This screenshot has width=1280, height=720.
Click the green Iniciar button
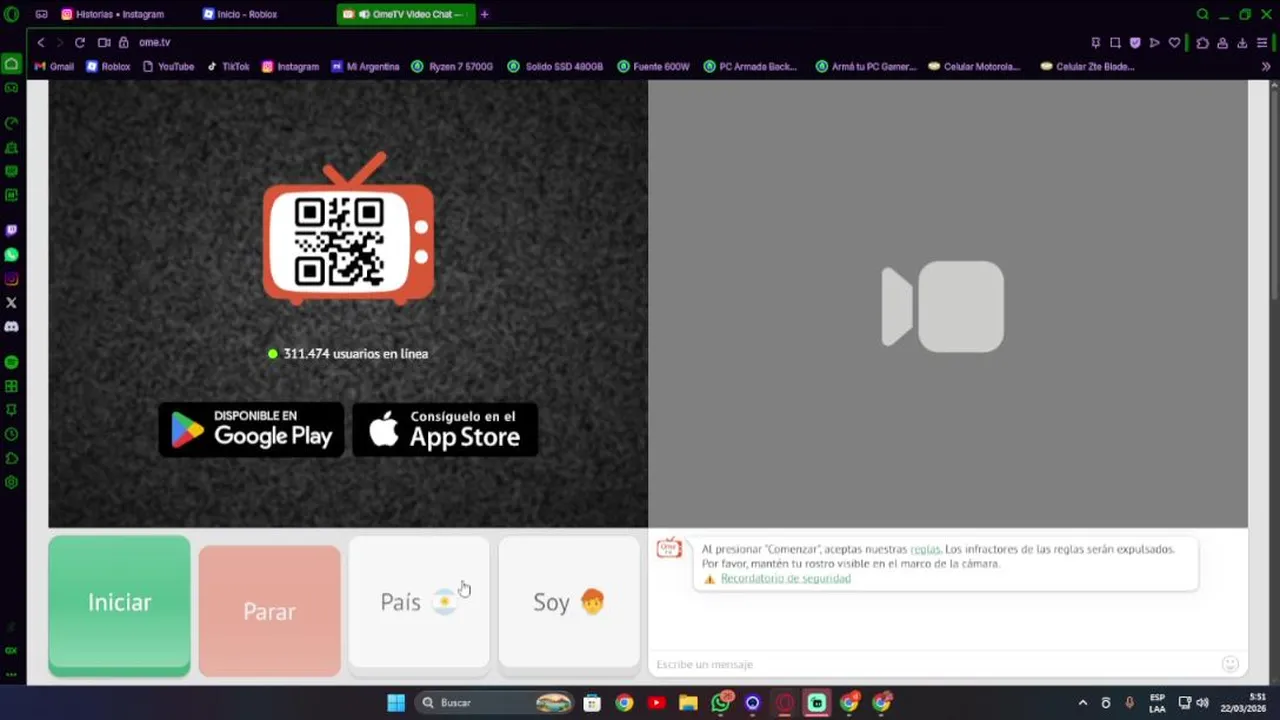tap(119, 605)
